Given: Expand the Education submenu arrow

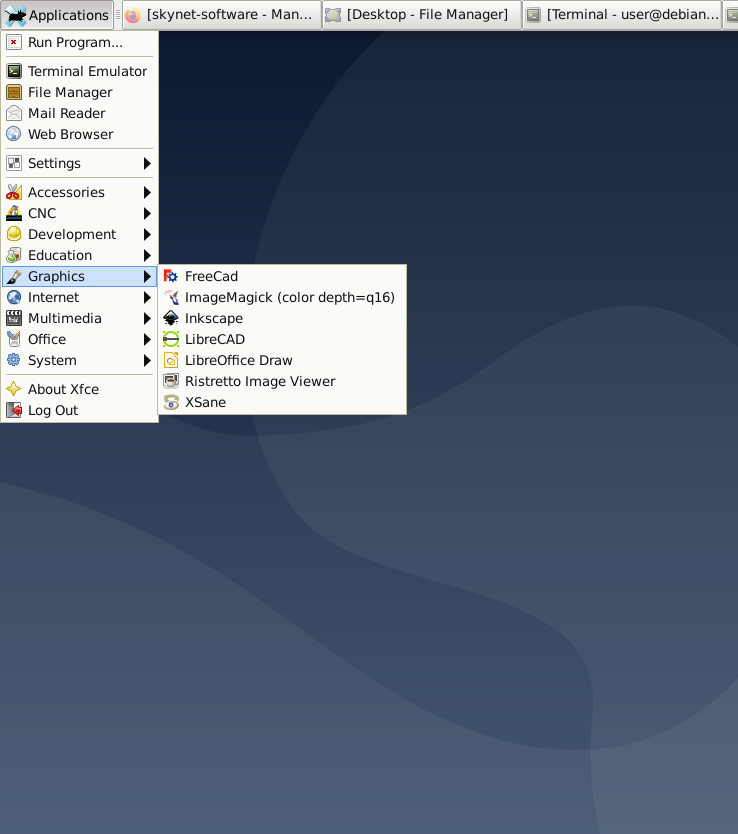Looking at the screenshot, I should pyautogui.click(x=147, y=255).
